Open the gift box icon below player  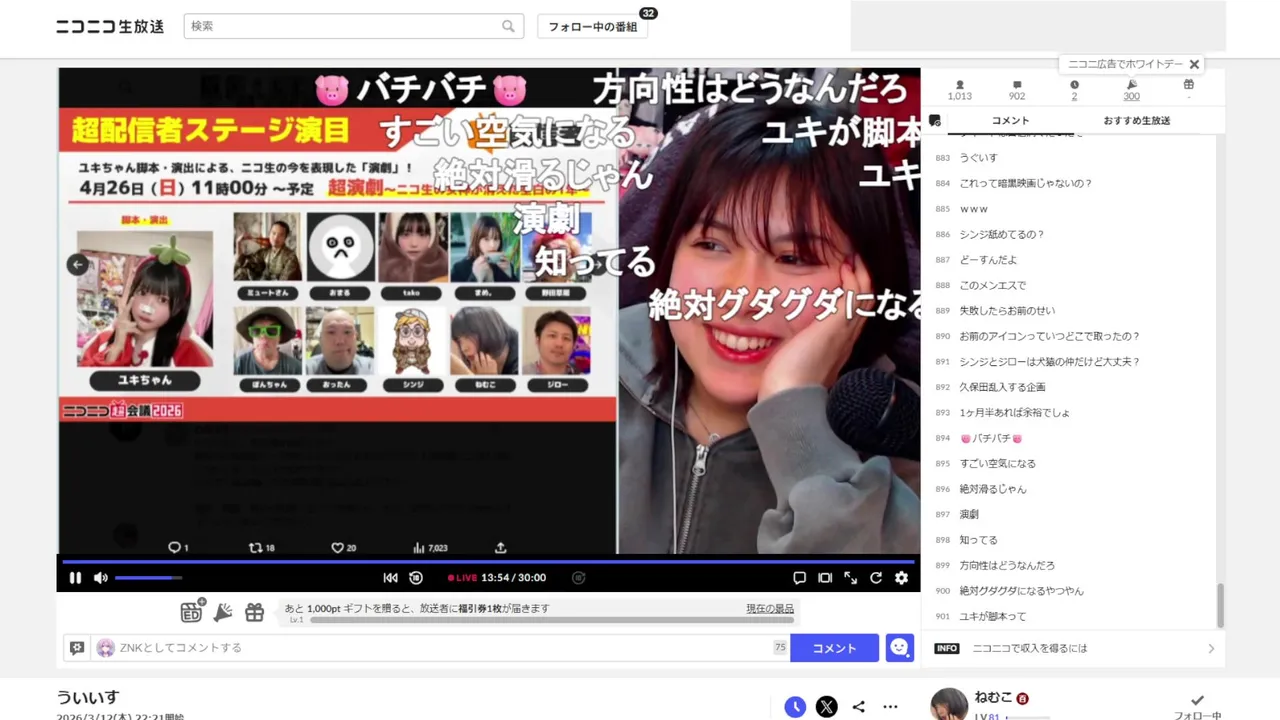(x=255, y=612)
